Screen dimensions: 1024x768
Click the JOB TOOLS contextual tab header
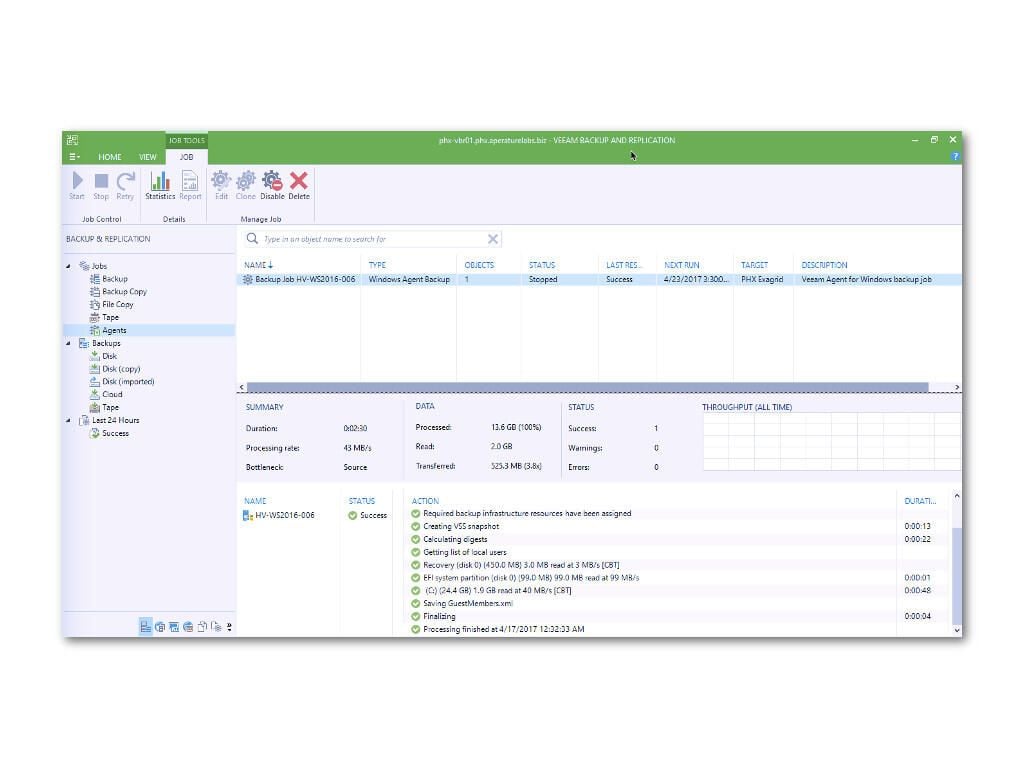[187, 140]
